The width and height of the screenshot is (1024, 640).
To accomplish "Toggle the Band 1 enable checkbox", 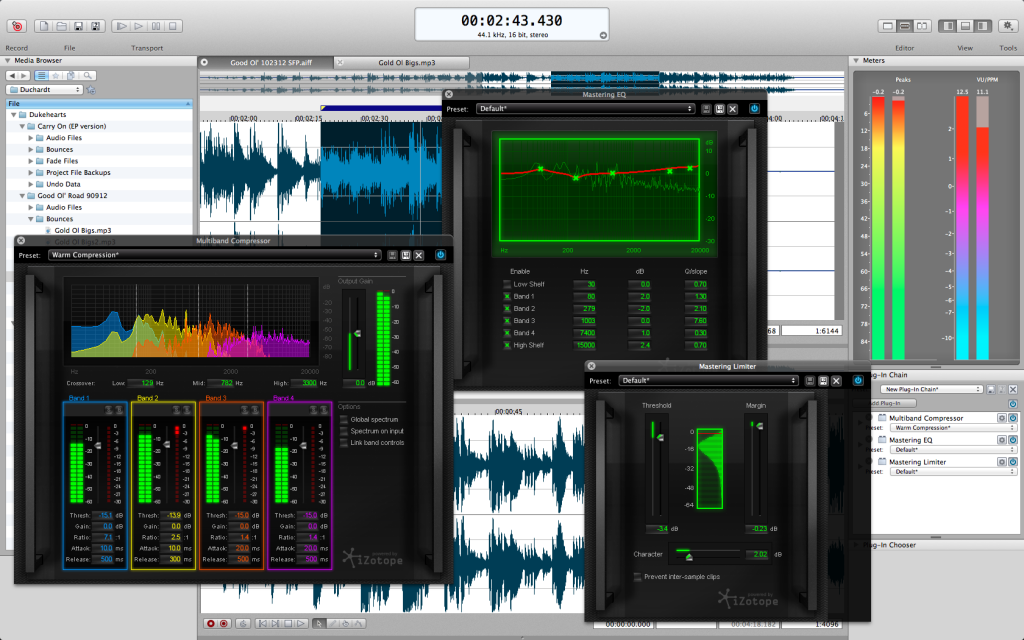I will (x=507, y=296).
